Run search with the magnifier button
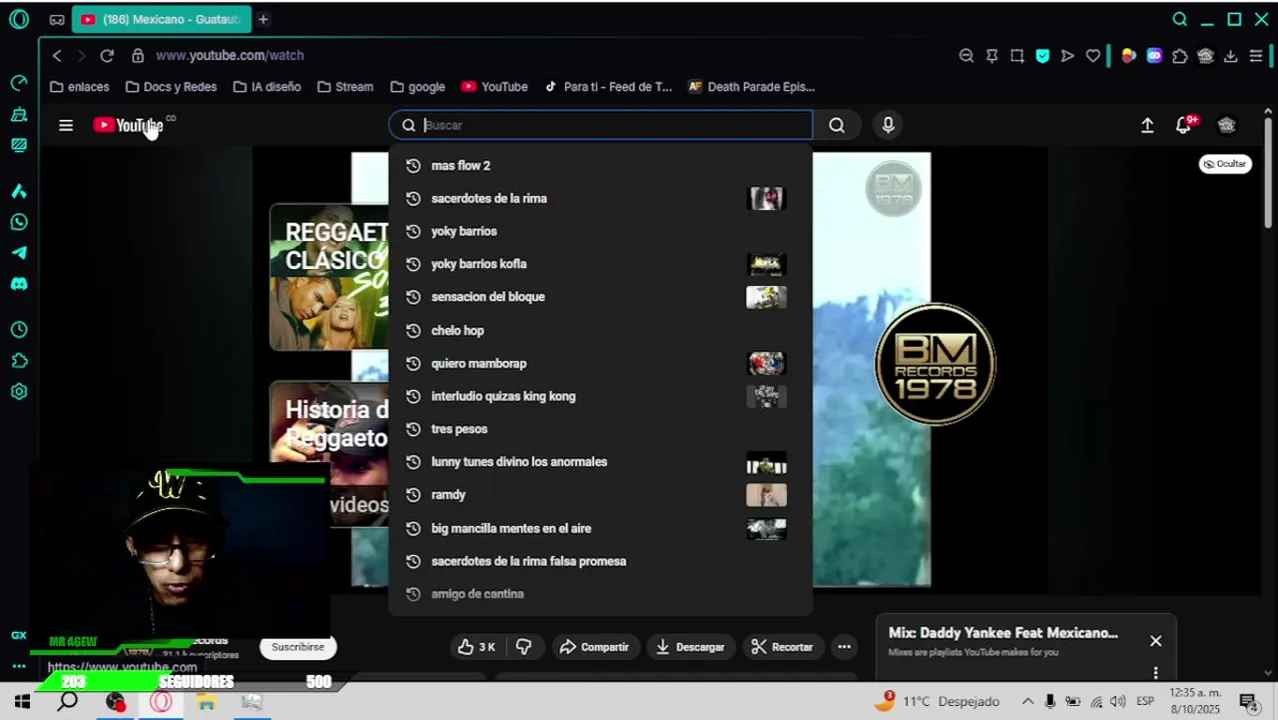This screenshot has width=1278, height=720. tap(837, 125)
